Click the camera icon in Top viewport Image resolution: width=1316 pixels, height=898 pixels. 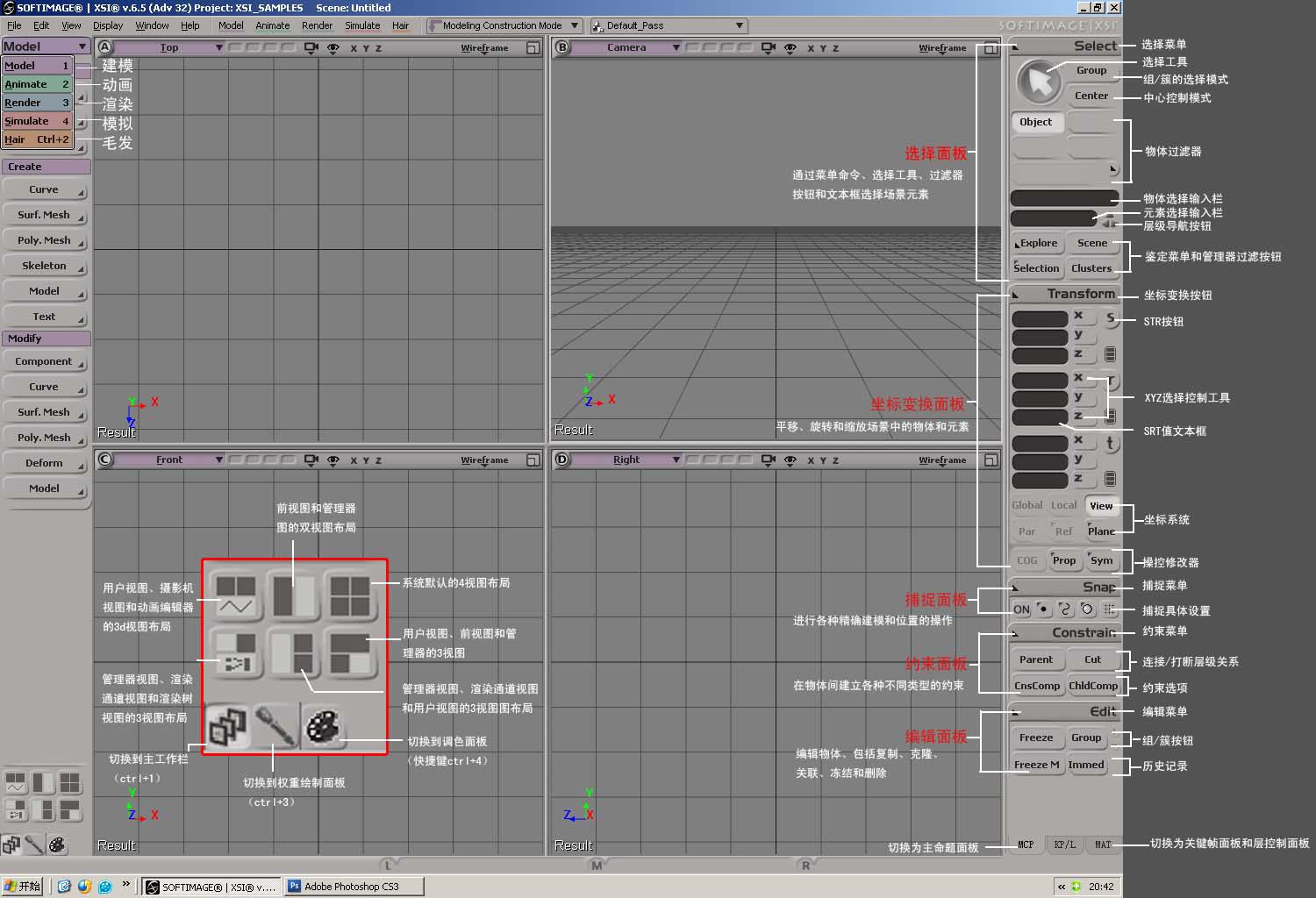311,48
